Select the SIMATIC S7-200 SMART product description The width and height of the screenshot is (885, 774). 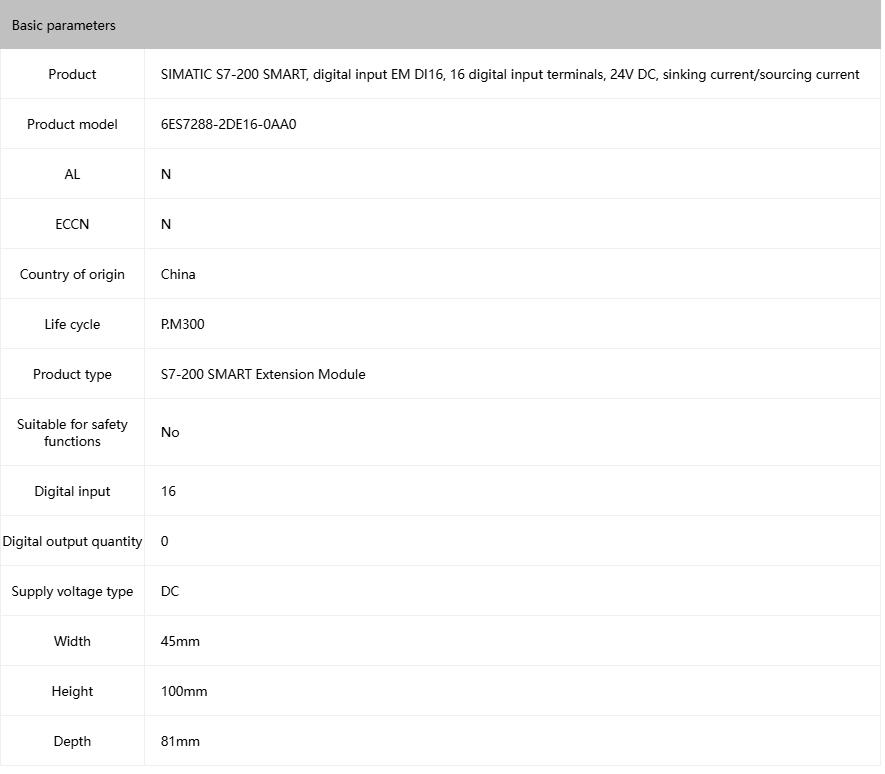[510, 74]
